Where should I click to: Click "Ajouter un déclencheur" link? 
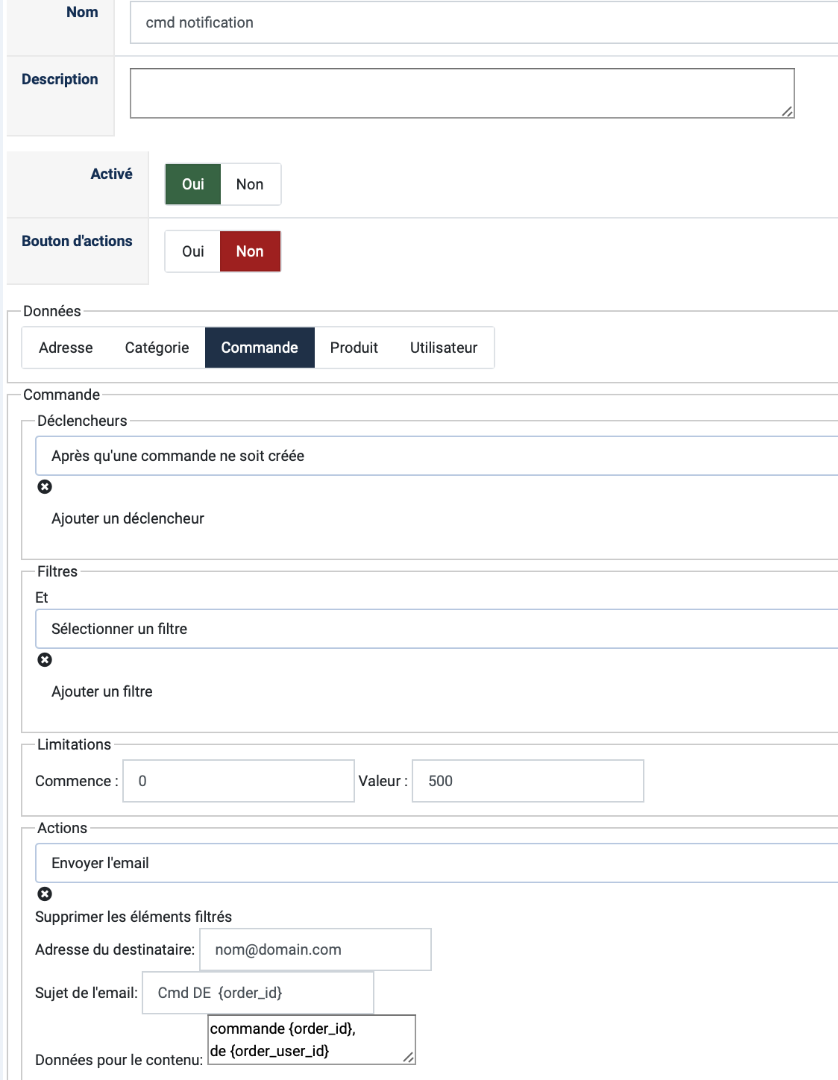pos(128,519)
